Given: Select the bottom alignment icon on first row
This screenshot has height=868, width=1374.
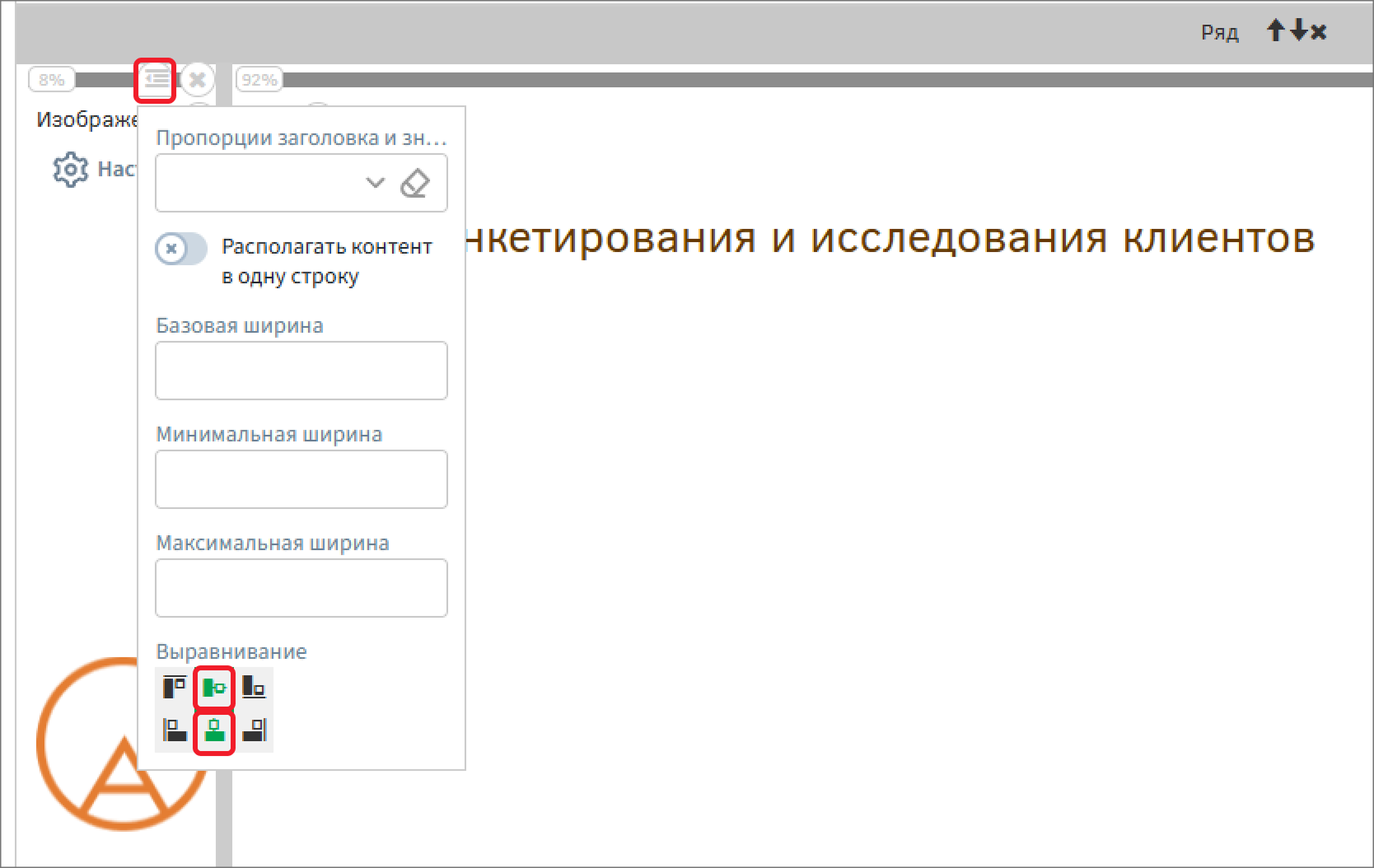Looking at the screenshot, I should [255, 686].
